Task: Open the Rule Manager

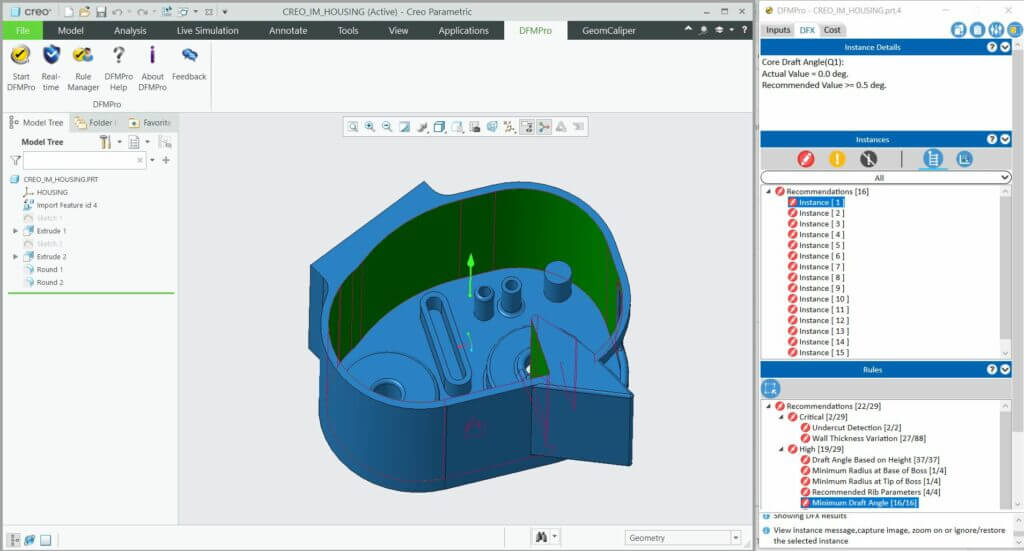Action: click(83, 68)
